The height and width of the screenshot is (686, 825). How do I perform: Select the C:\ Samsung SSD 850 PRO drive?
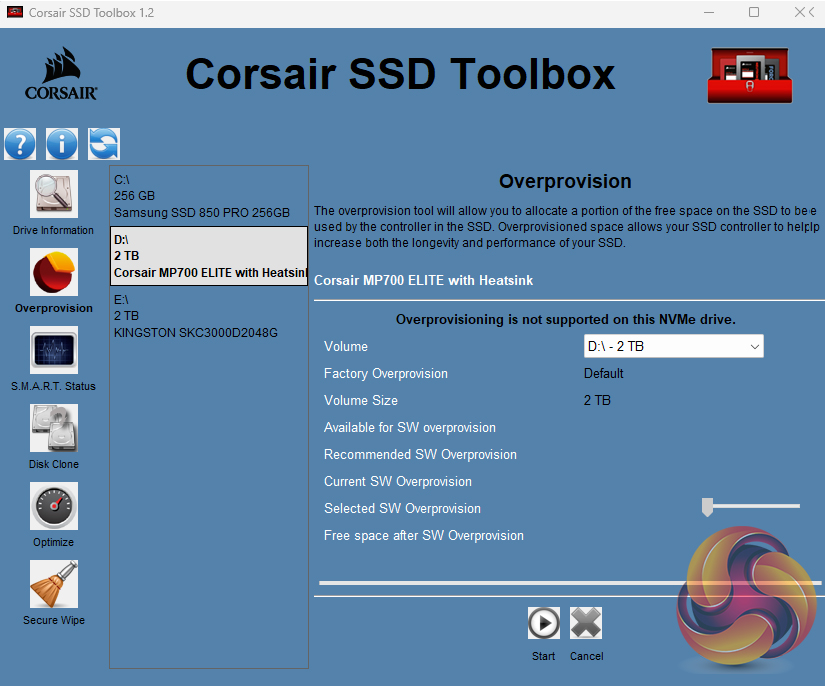click(x=208, y=196)
